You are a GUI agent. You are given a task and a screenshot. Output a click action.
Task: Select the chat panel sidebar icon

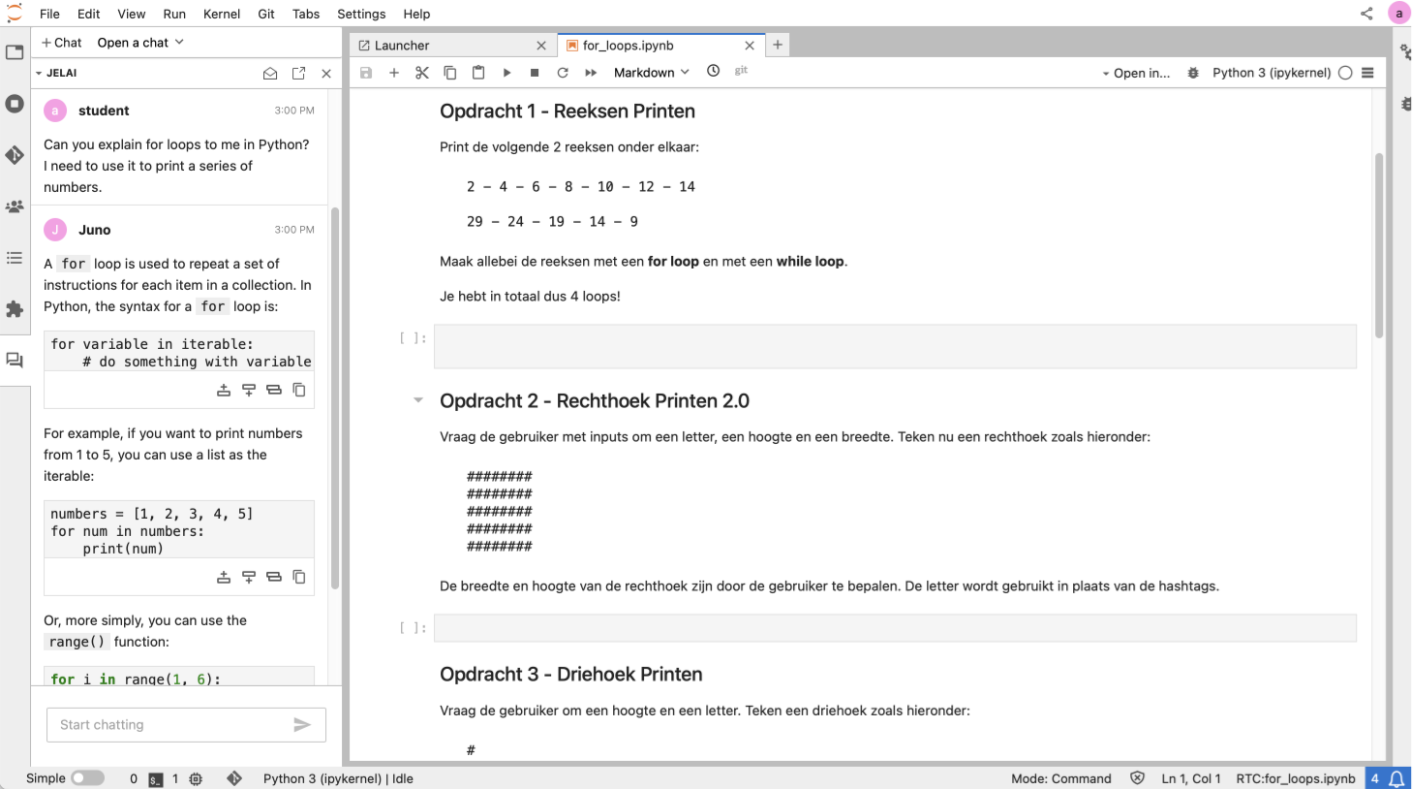pyautogui.click(x=14, y=360)
